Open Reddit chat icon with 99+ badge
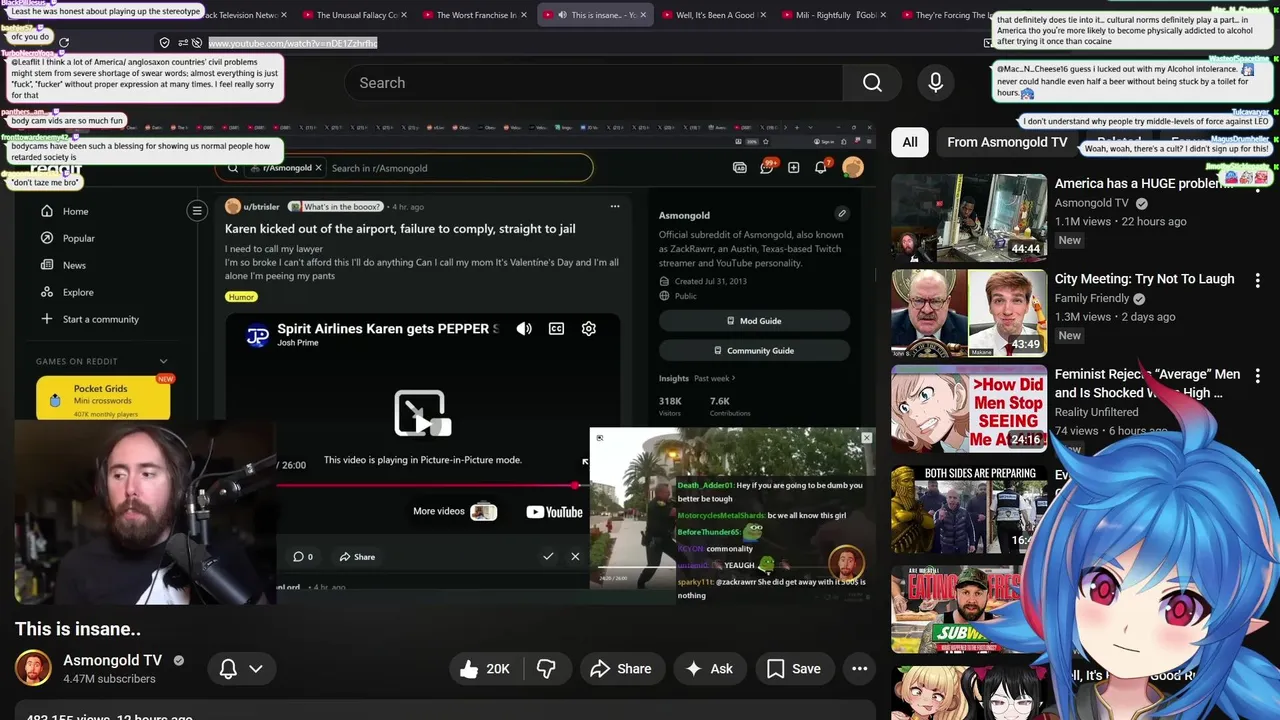 click(x=767, y=167)
